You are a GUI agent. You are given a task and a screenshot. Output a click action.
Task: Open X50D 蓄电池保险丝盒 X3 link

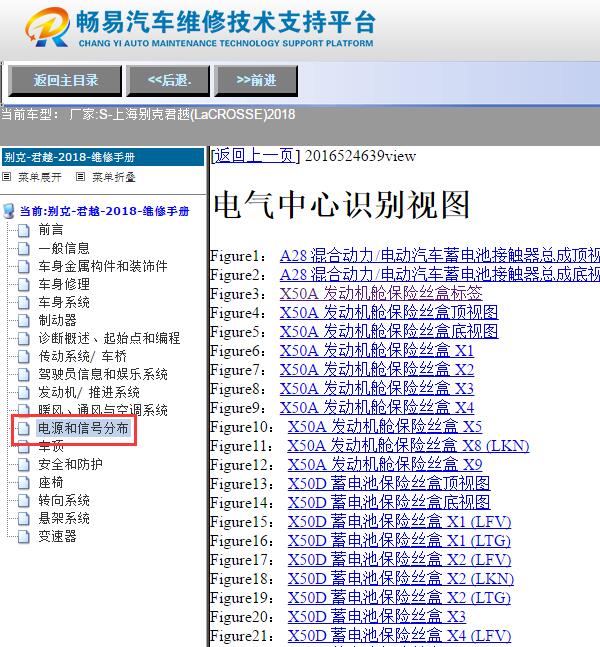(377, 616)
